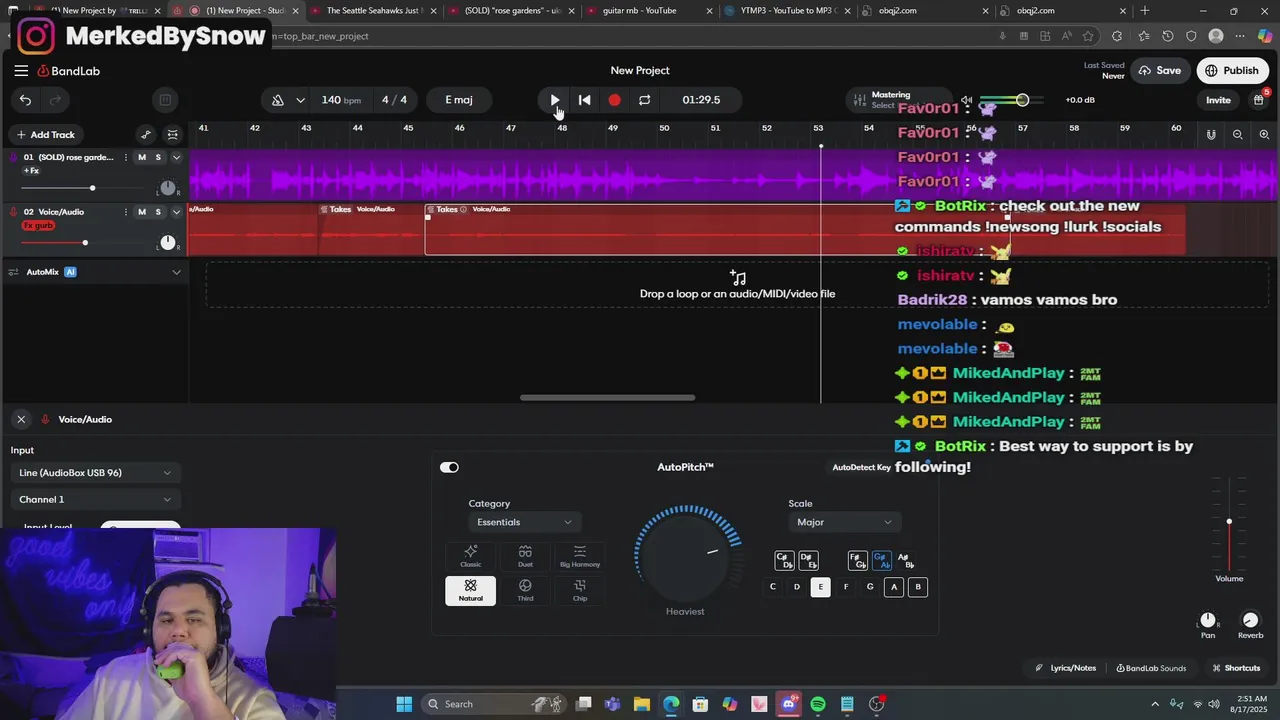Image resolution: width=1280 pixels, height=720 pixels.
Task: Open Lyrics/Notes panel
Action: coord(1066,668)
